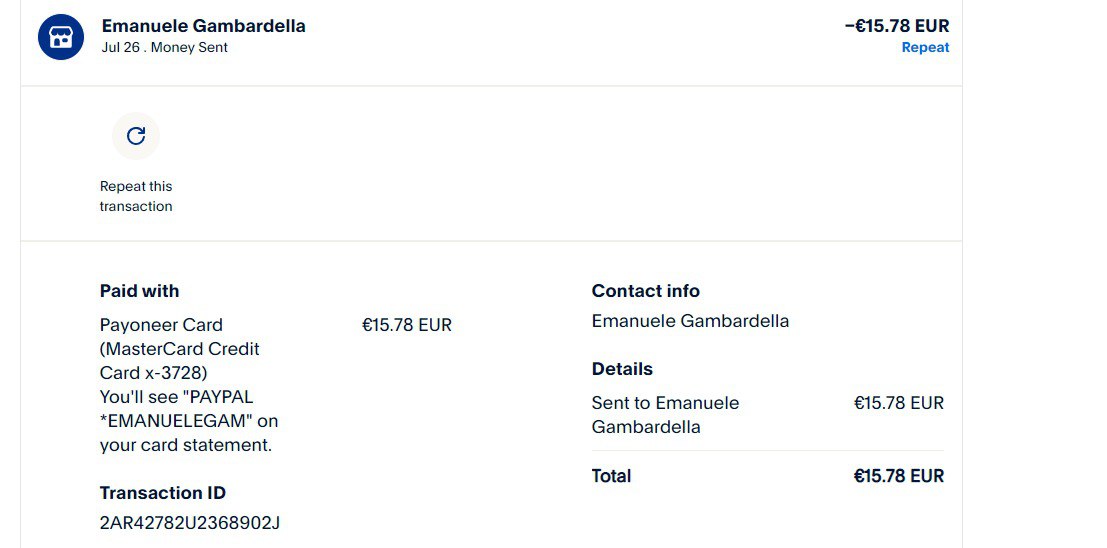Click the blue Repeat link
Screen dimensions: 1107x548
[925, 47]
